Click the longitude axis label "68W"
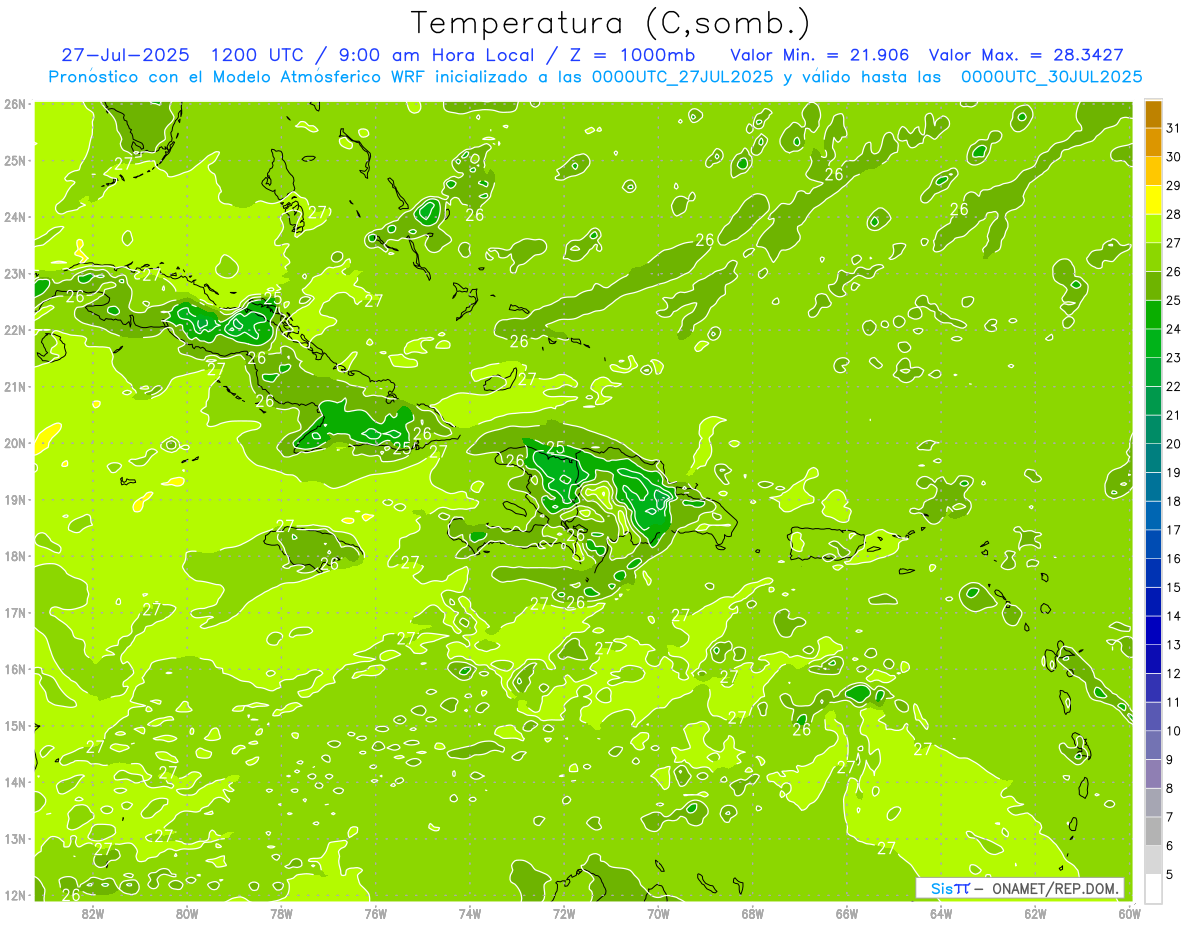The image size is (1200, 927). (x=752, y=913)
